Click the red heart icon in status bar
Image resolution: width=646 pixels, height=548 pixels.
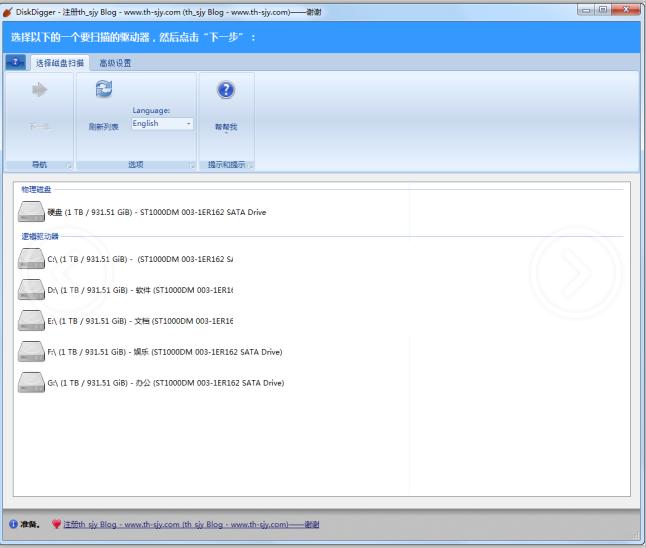(x=56, y=524)
